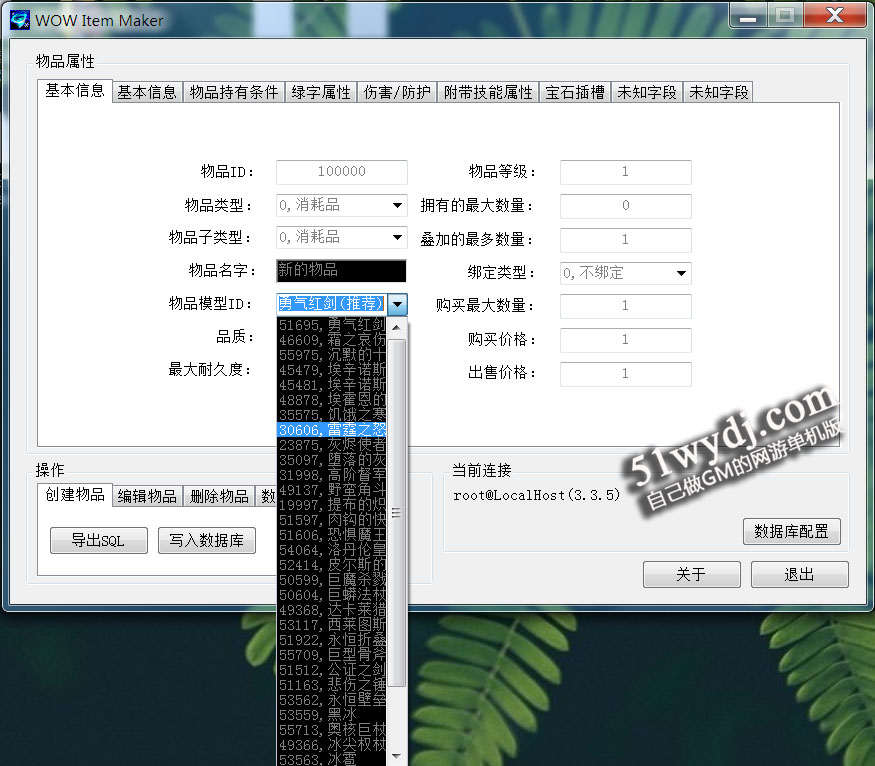Image resolution: width=875 pixels, height=766 pixels.
Task: Select list entry 51695 勇气红剑
Action: click(x=331, y=325)
